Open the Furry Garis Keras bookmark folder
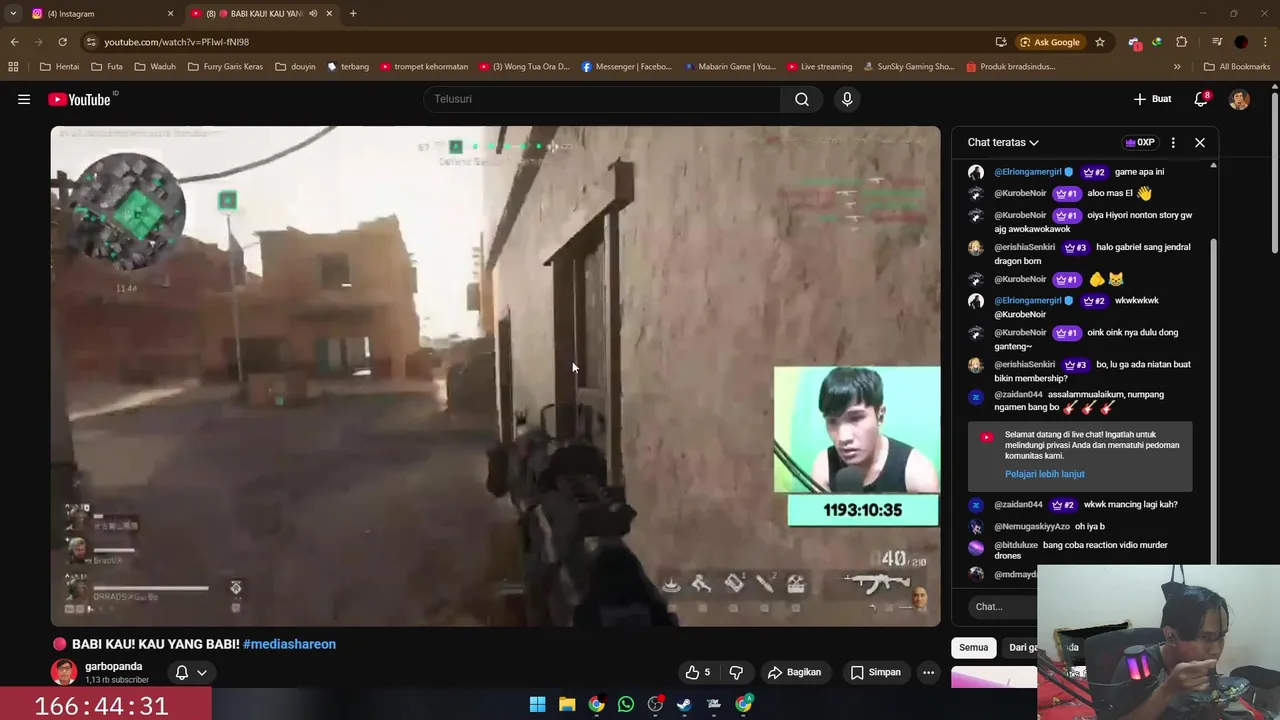 [x=225, y=67]
